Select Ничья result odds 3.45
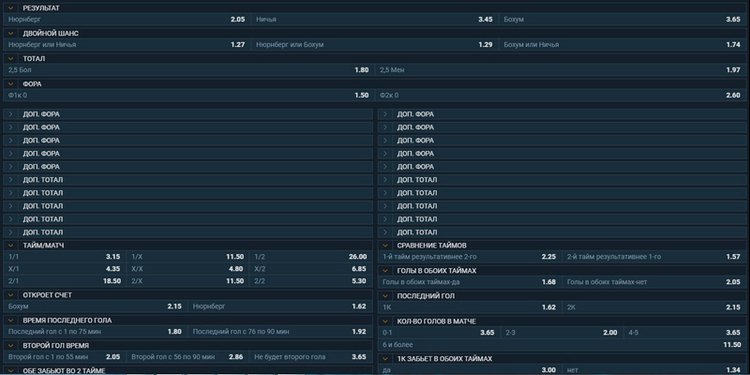This screenshot has width=750, height=375. pos(374,20)
